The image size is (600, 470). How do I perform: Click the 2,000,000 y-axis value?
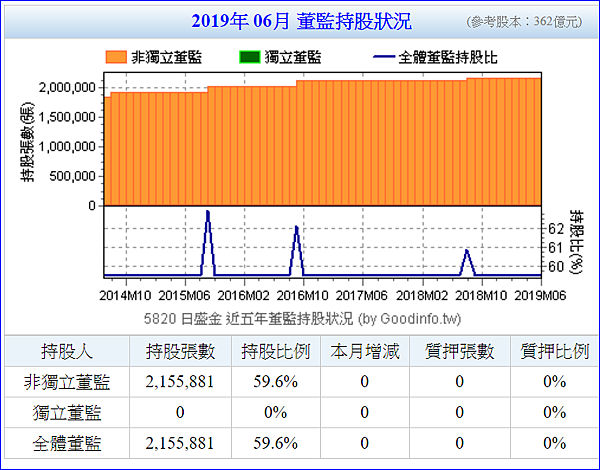pyautogui.click(x=67, y=87)
